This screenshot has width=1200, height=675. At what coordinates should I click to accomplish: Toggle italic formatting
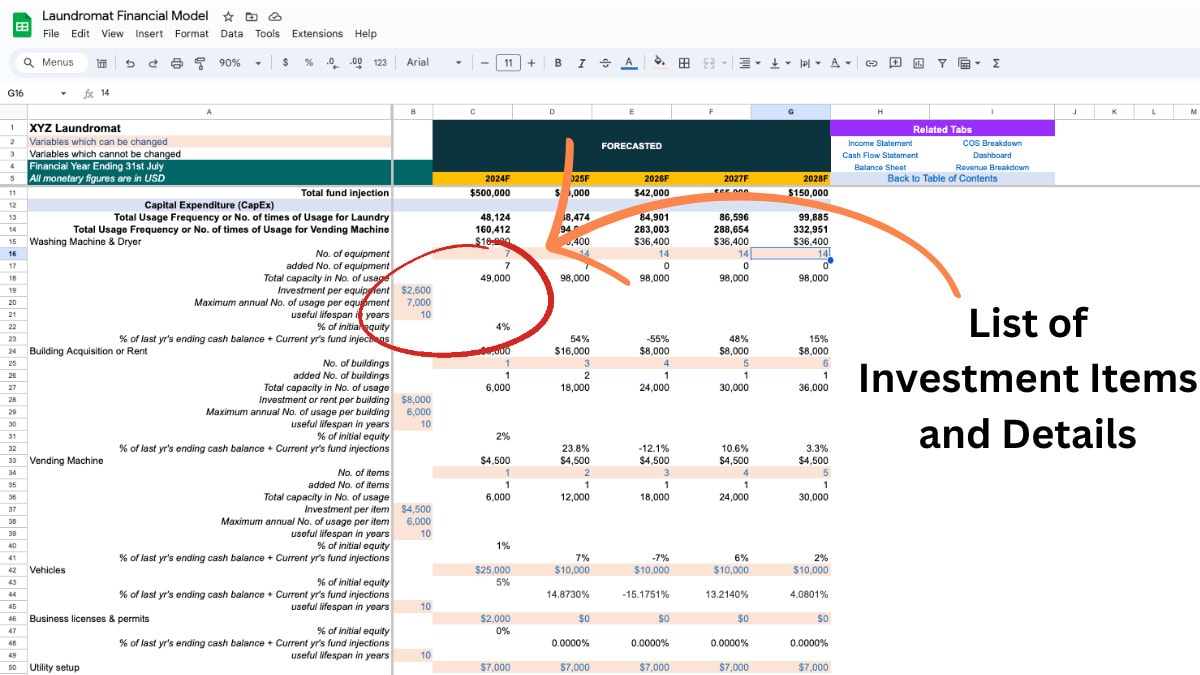click(x=581, y=63)
